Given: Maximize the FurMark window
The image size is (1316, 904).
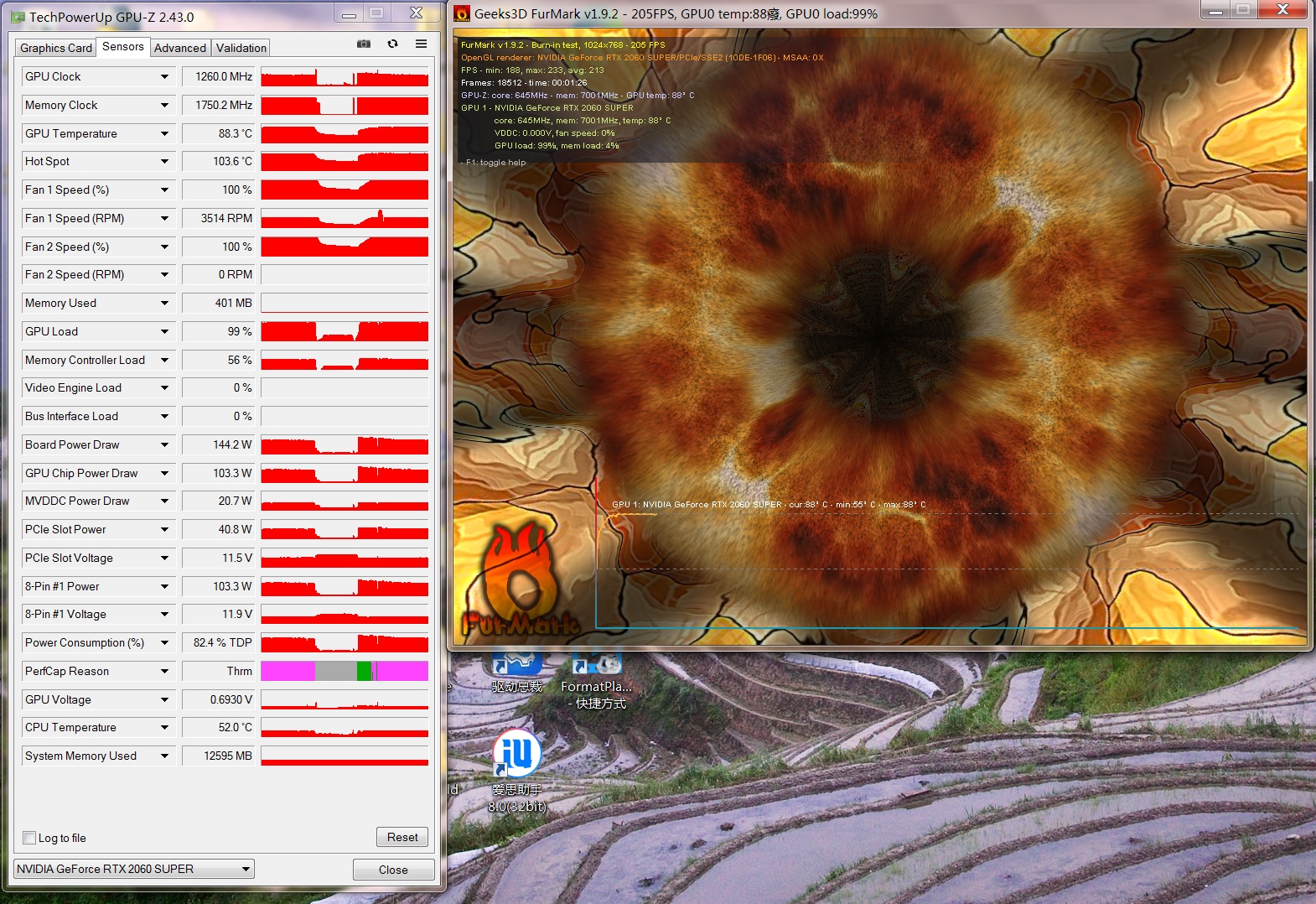Looking at the screenshot, I should click(1242, 10).
